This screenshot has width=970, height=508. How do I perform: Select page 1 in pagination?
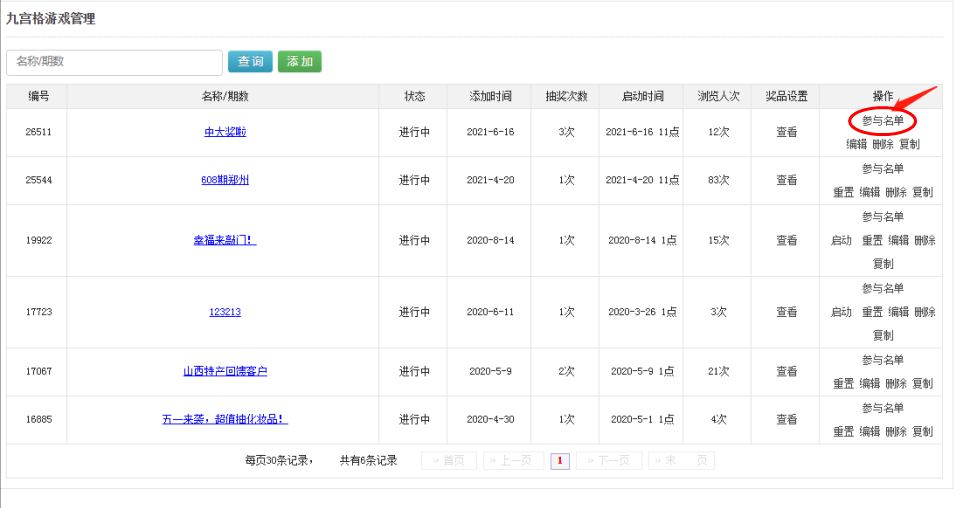(x=560, y=461)
